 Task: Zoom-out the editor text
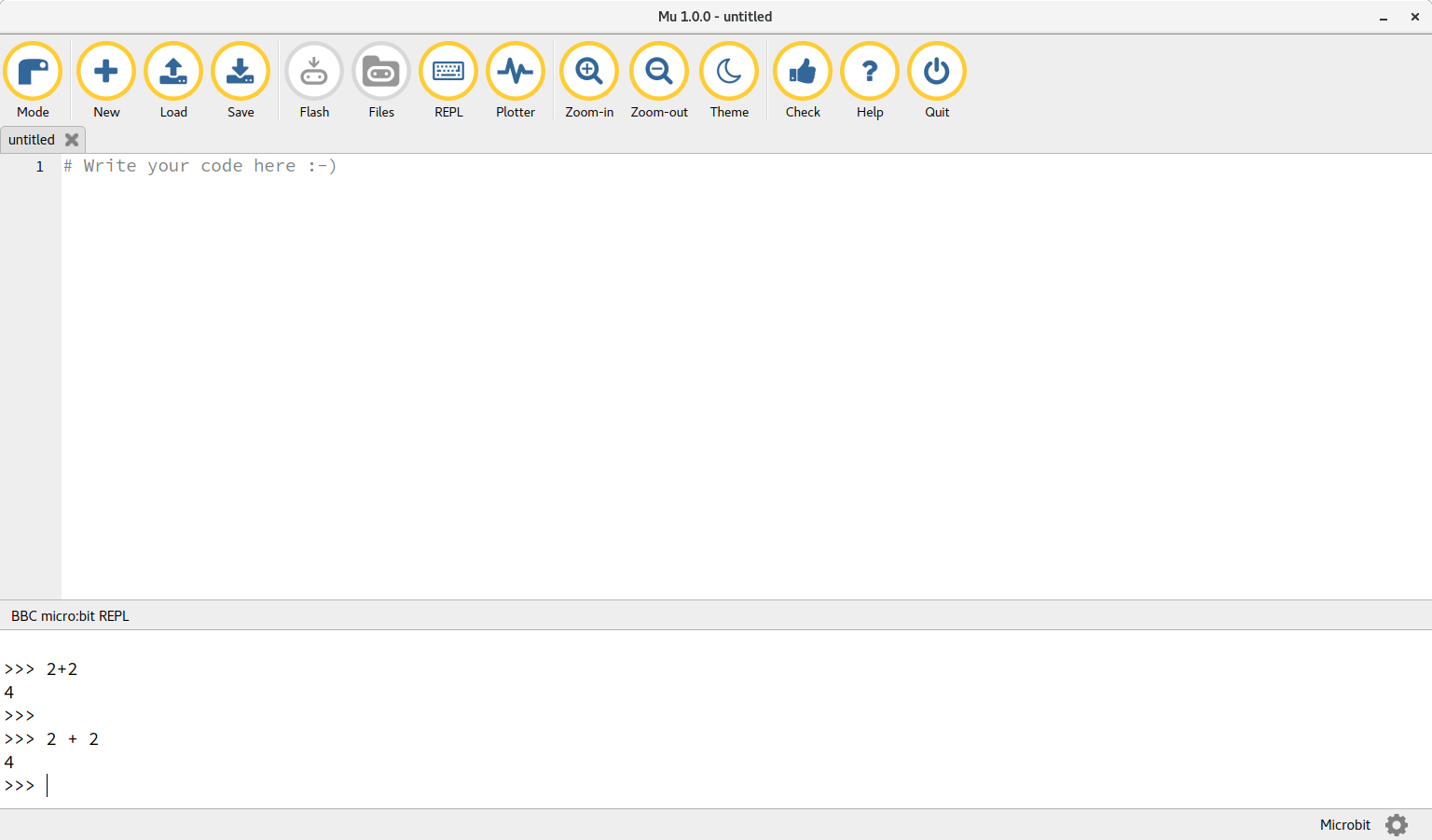pos(659,80)
